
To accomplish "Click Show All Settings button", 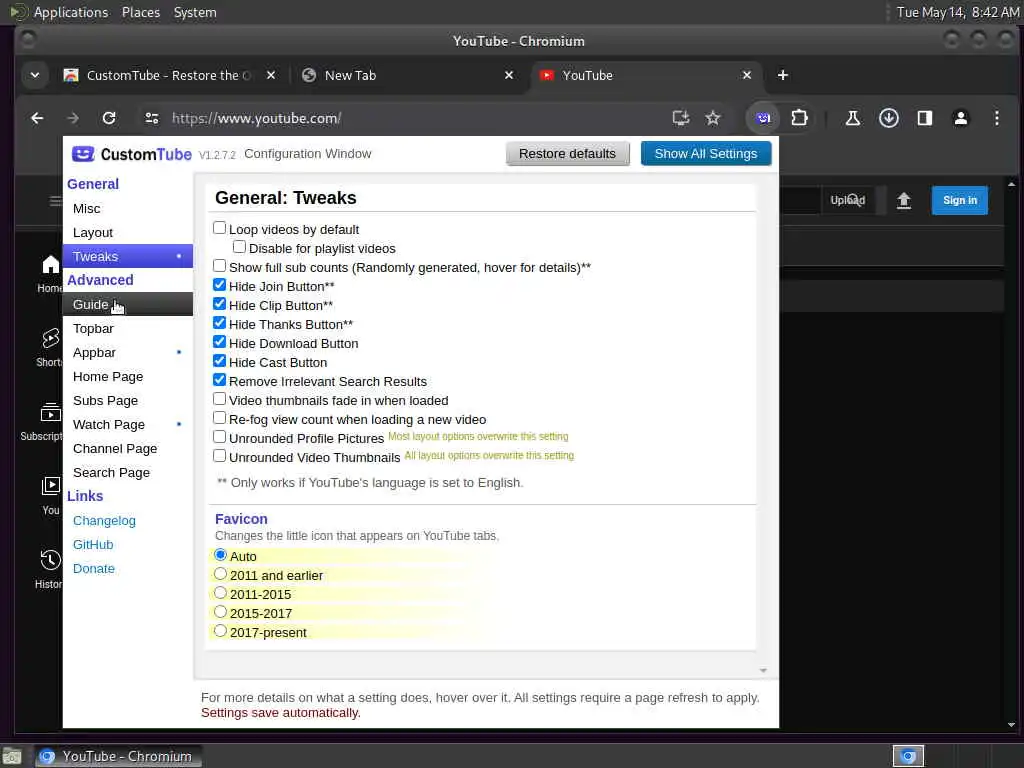I will 705,153.
